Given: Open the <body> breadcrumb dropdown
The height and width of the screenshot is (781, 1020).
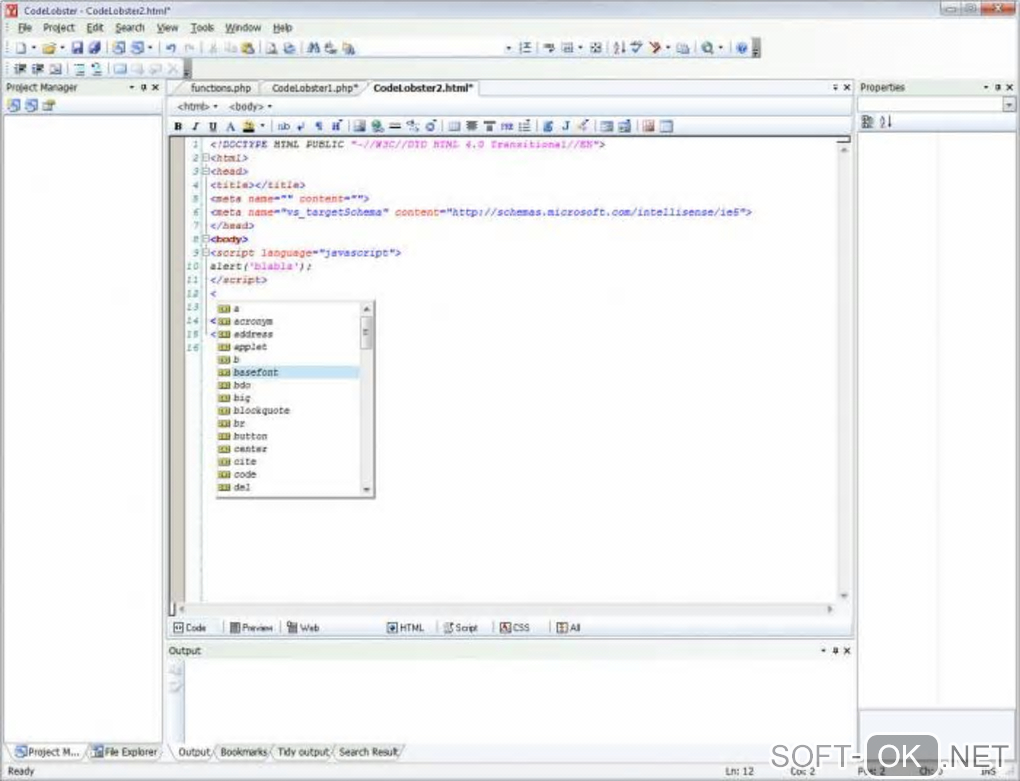Looking at the screenshot, I should point(269,107).
